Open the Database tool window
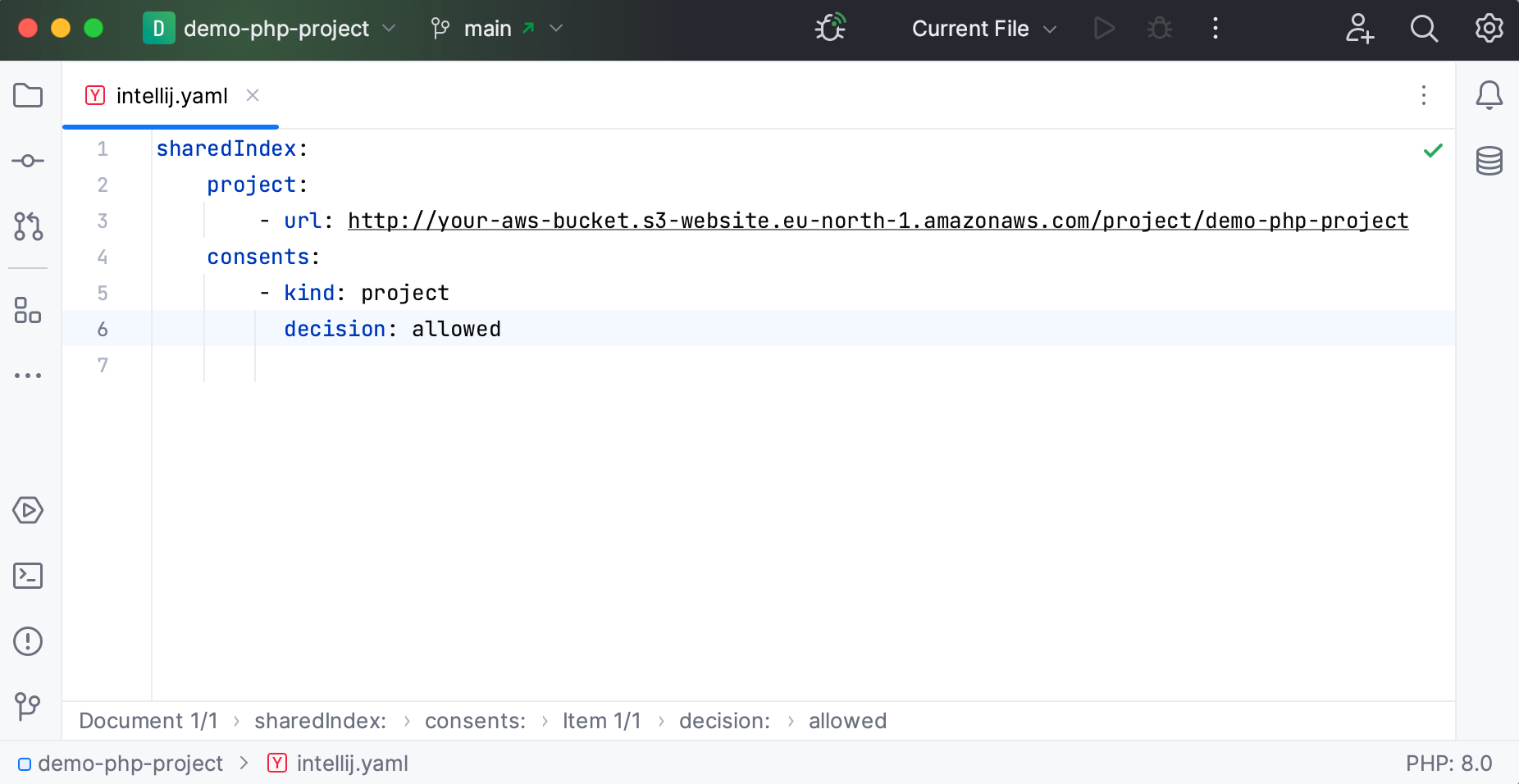Viewport: 1519px width, 784px height. point(1490,161)
